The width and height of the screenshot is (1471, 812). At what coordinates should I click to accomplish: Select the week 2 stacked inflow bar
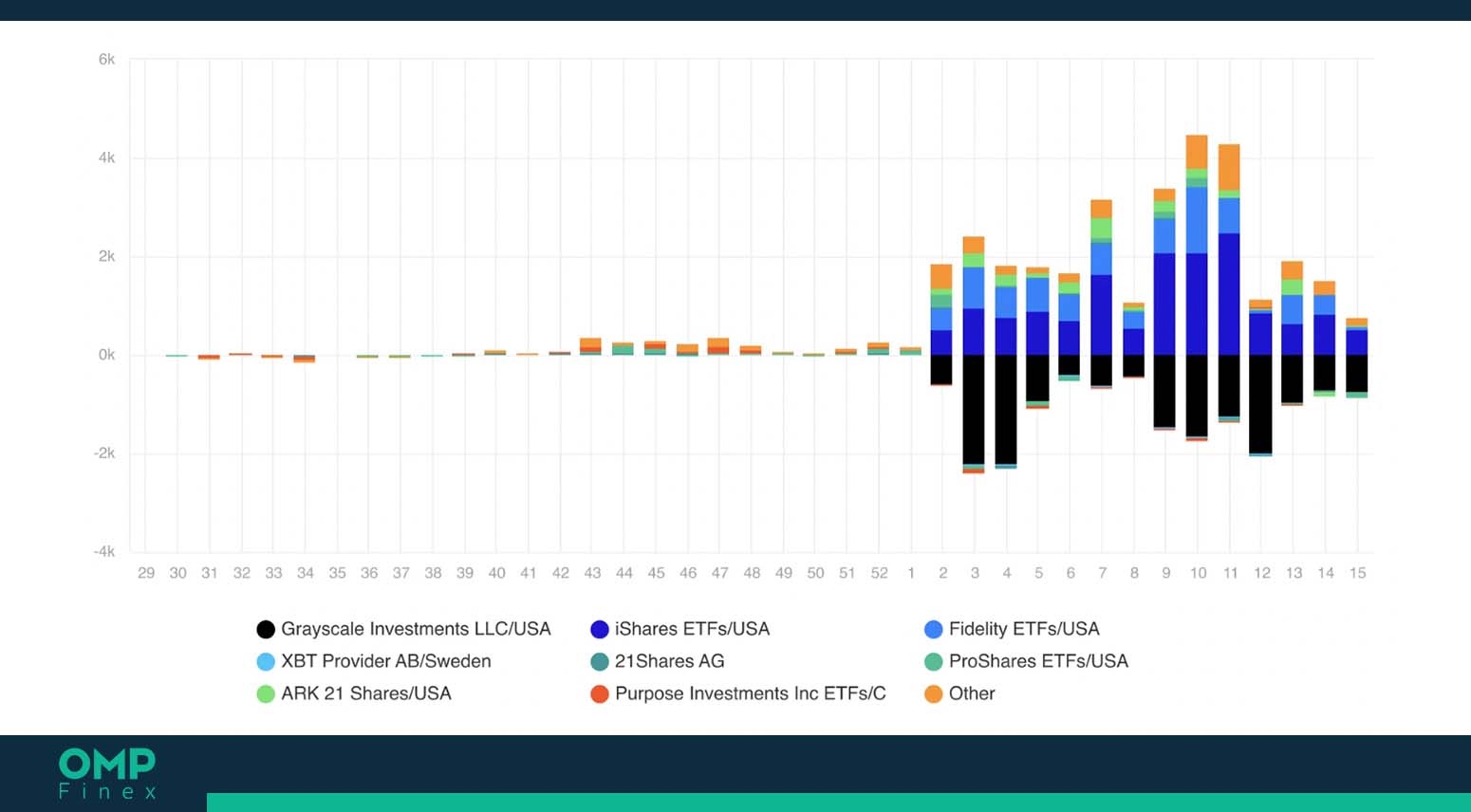coord(941,309)
